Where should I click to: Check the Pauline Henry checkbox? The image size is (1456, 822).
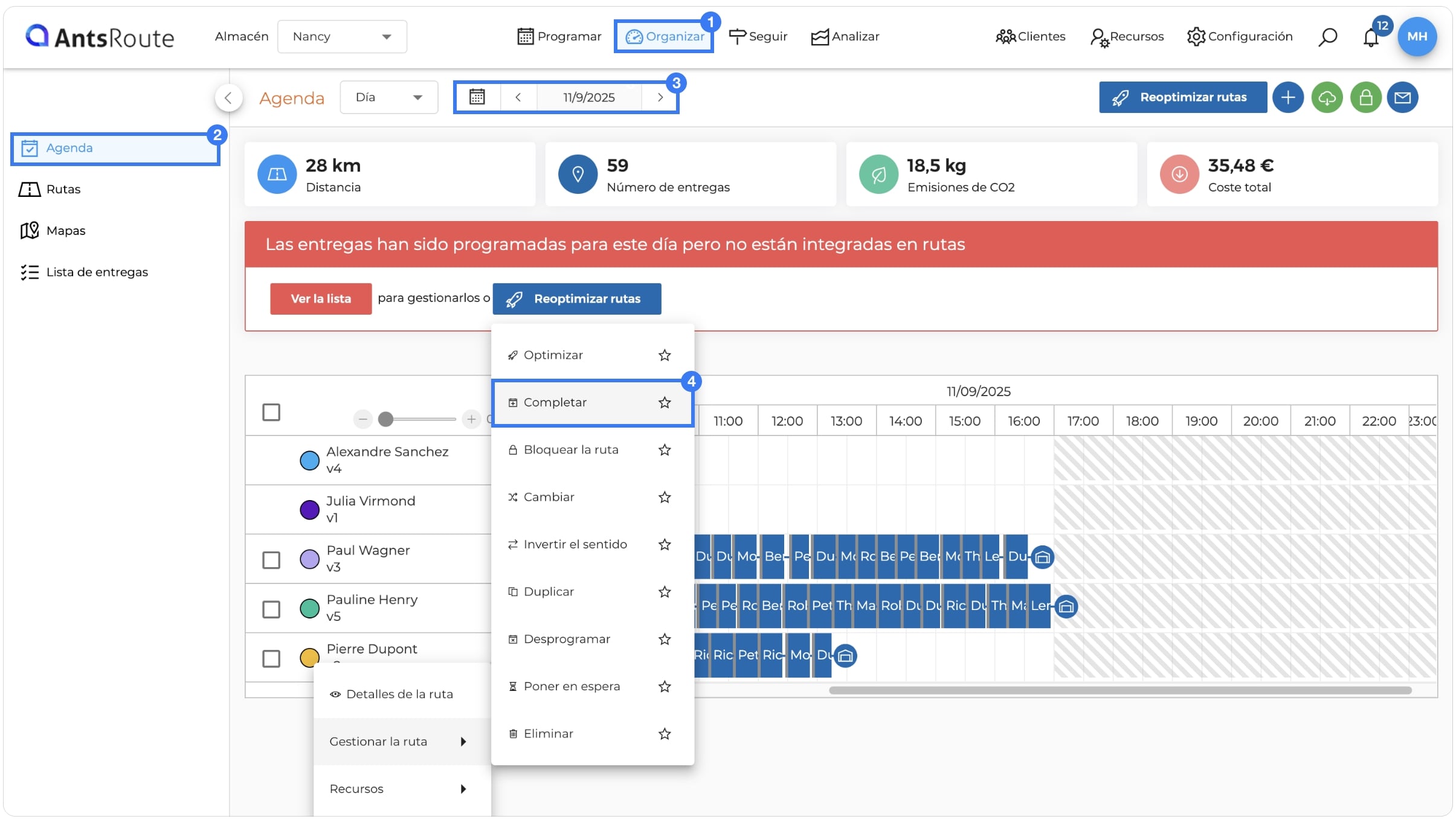[271, 609]
